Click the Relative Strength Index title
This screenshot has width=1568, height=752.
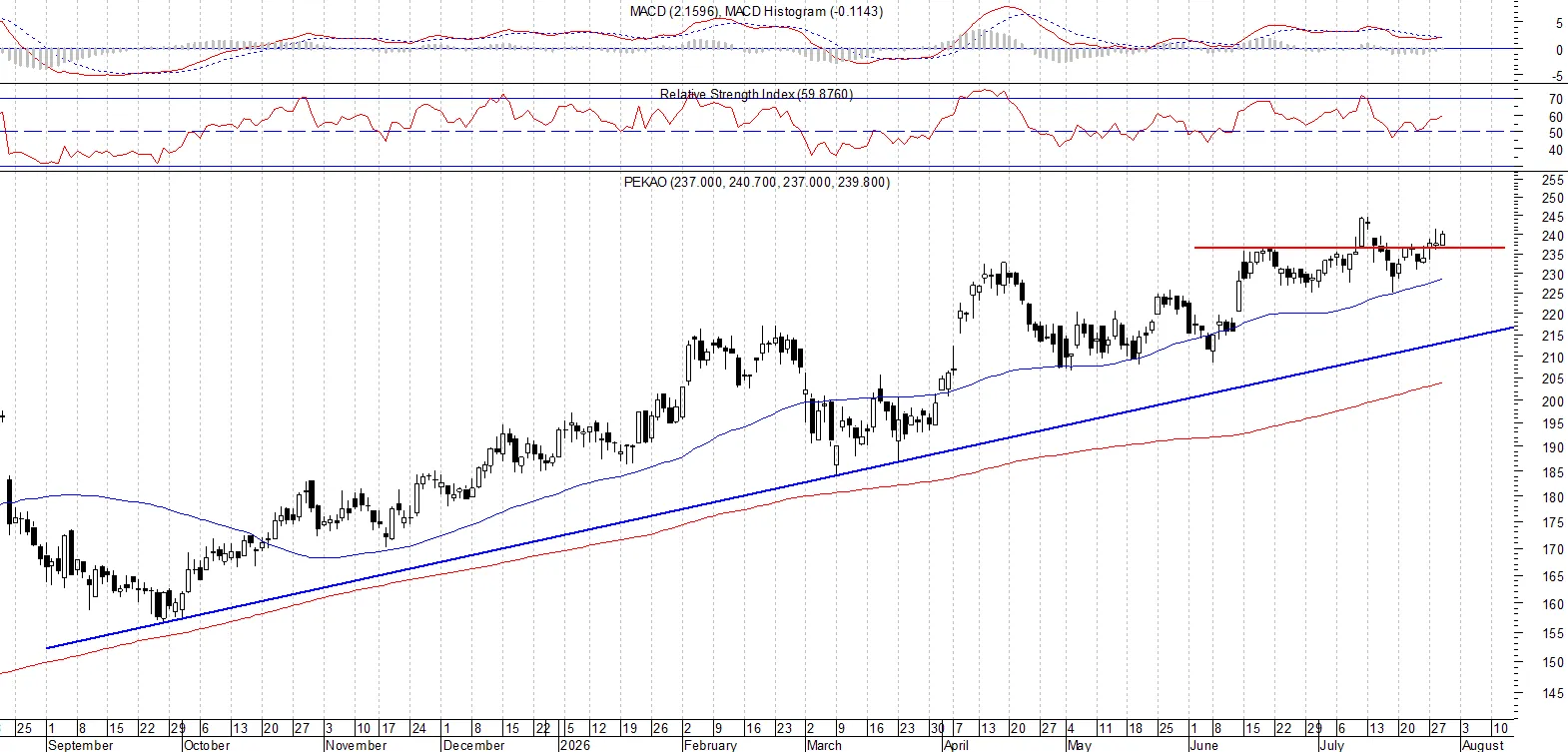click(756, 94)
